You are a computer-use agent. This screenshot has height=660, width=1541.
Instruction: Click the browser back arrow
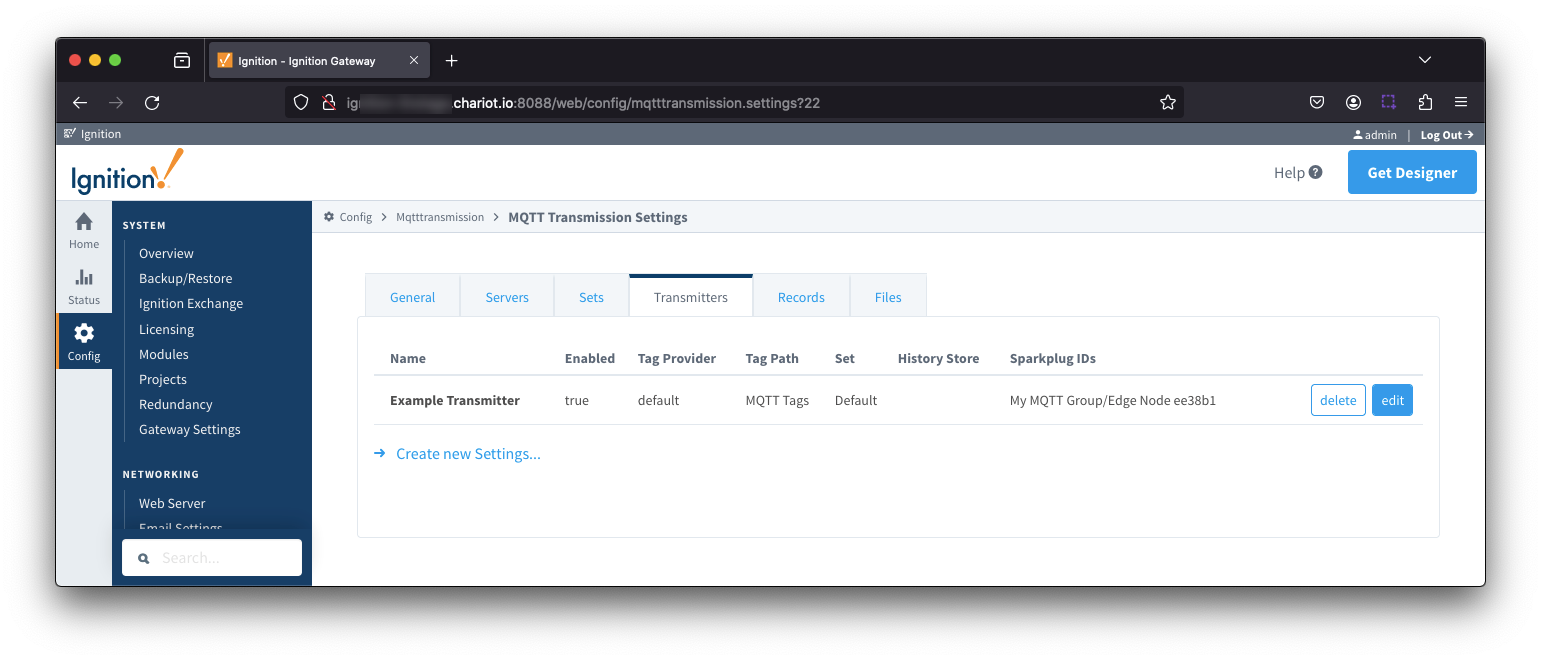click(x=80, y=102)
